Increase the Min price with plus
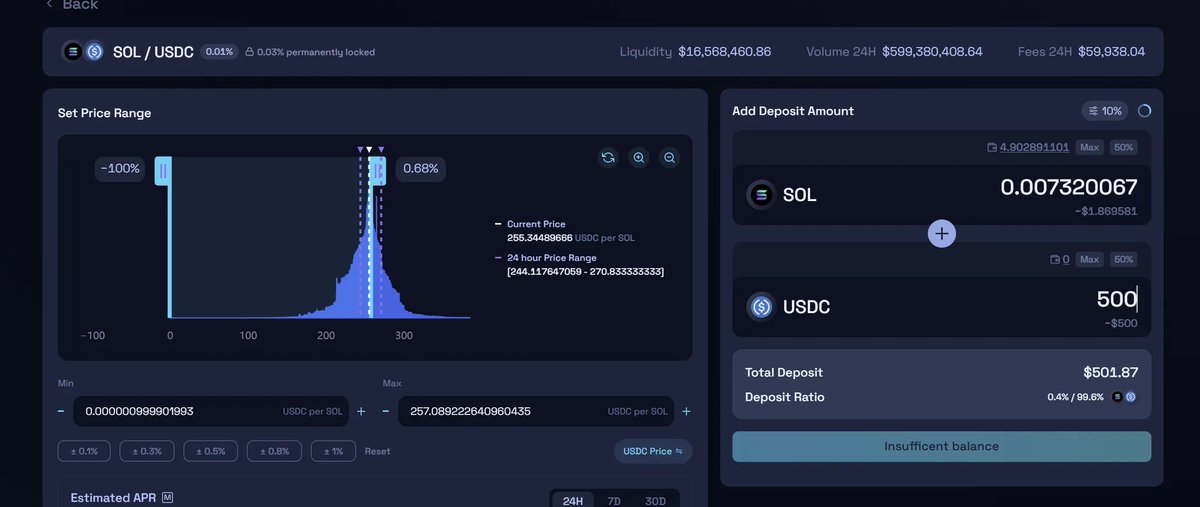1200x507 pixels. coord(361,411)
